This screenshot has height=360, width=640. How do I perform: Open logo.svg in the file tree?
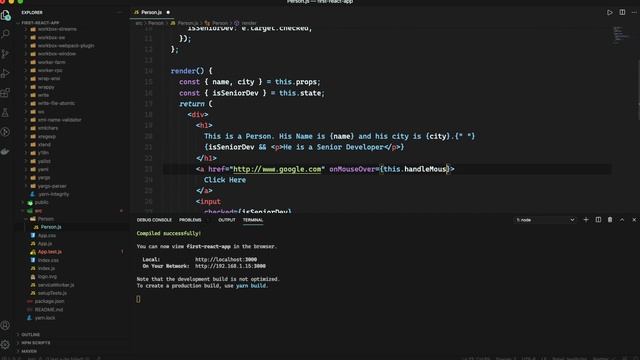coord(47,277)
